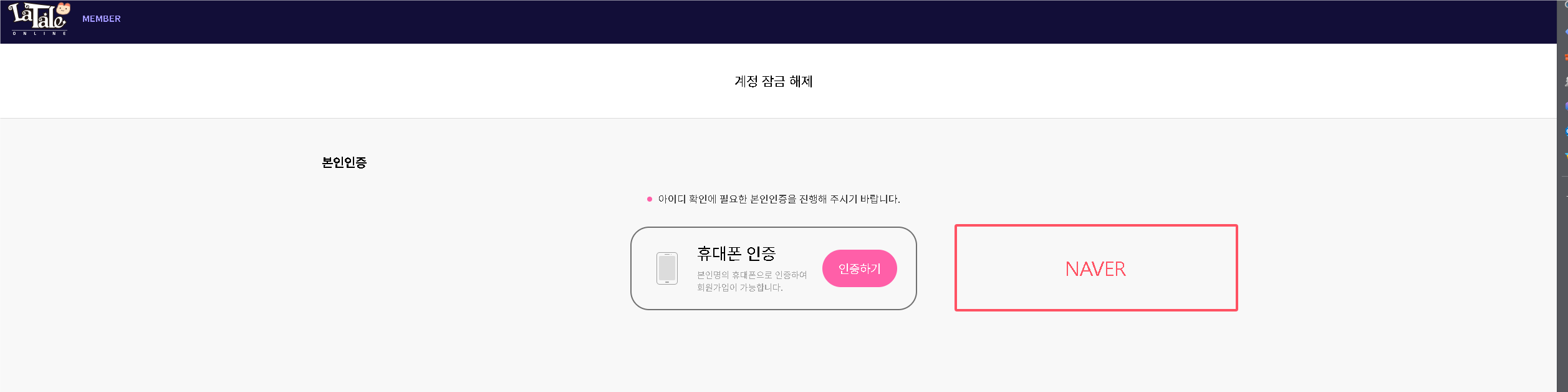Click the cat mascot on LaTale logo
Screen dimensions: 1568x392
click(x=63, y=8)
